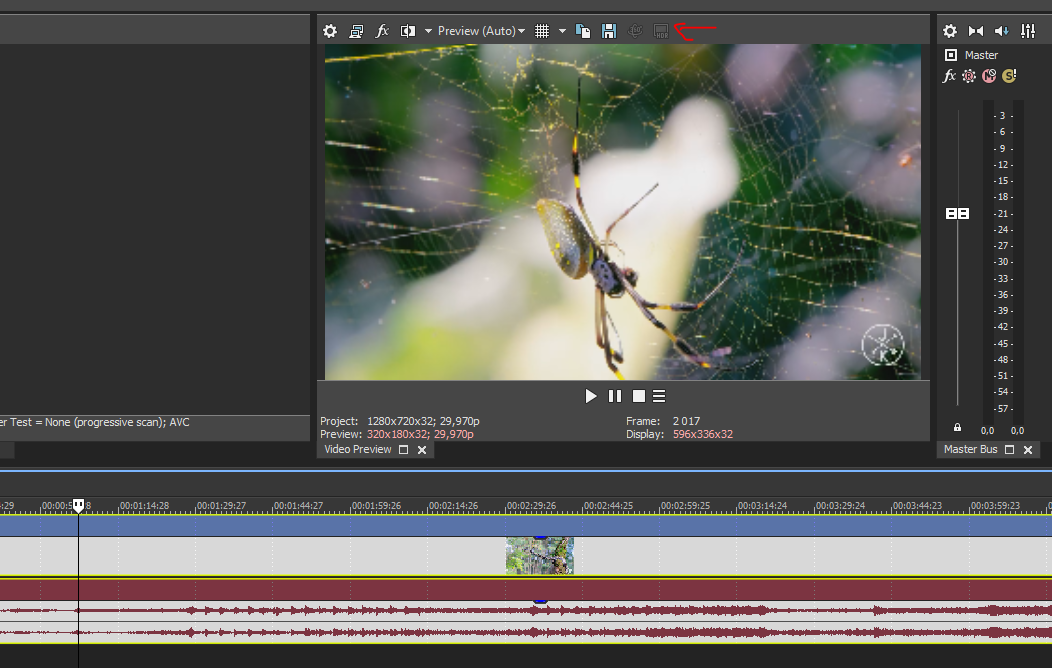Image resolution: width=1052 pixels, height=668 pixels.
Task: Save snapshot to file floppy icon
Action: [x=609, y=31]
